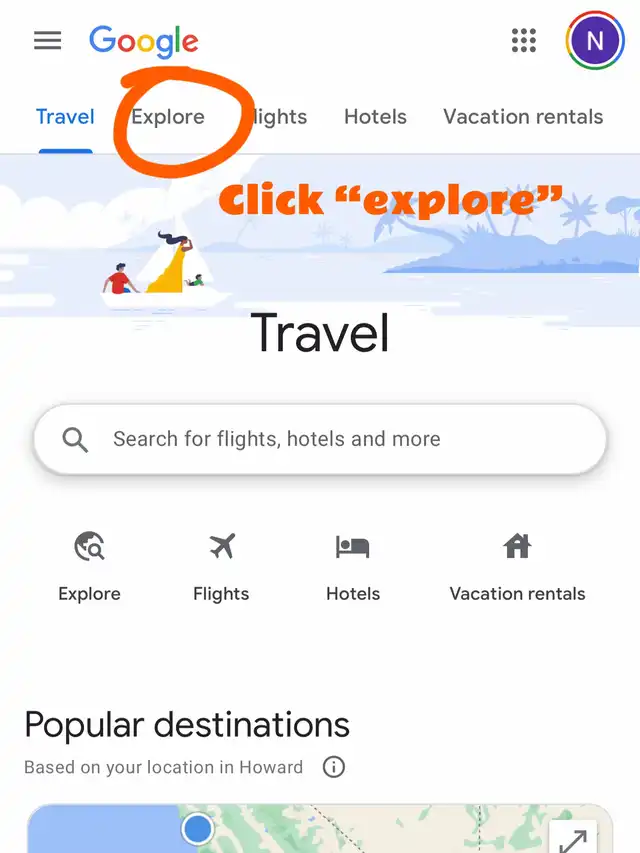Click the blue location dot on map
The width and height of the screenshot is (640, 853).
[197, 829]
